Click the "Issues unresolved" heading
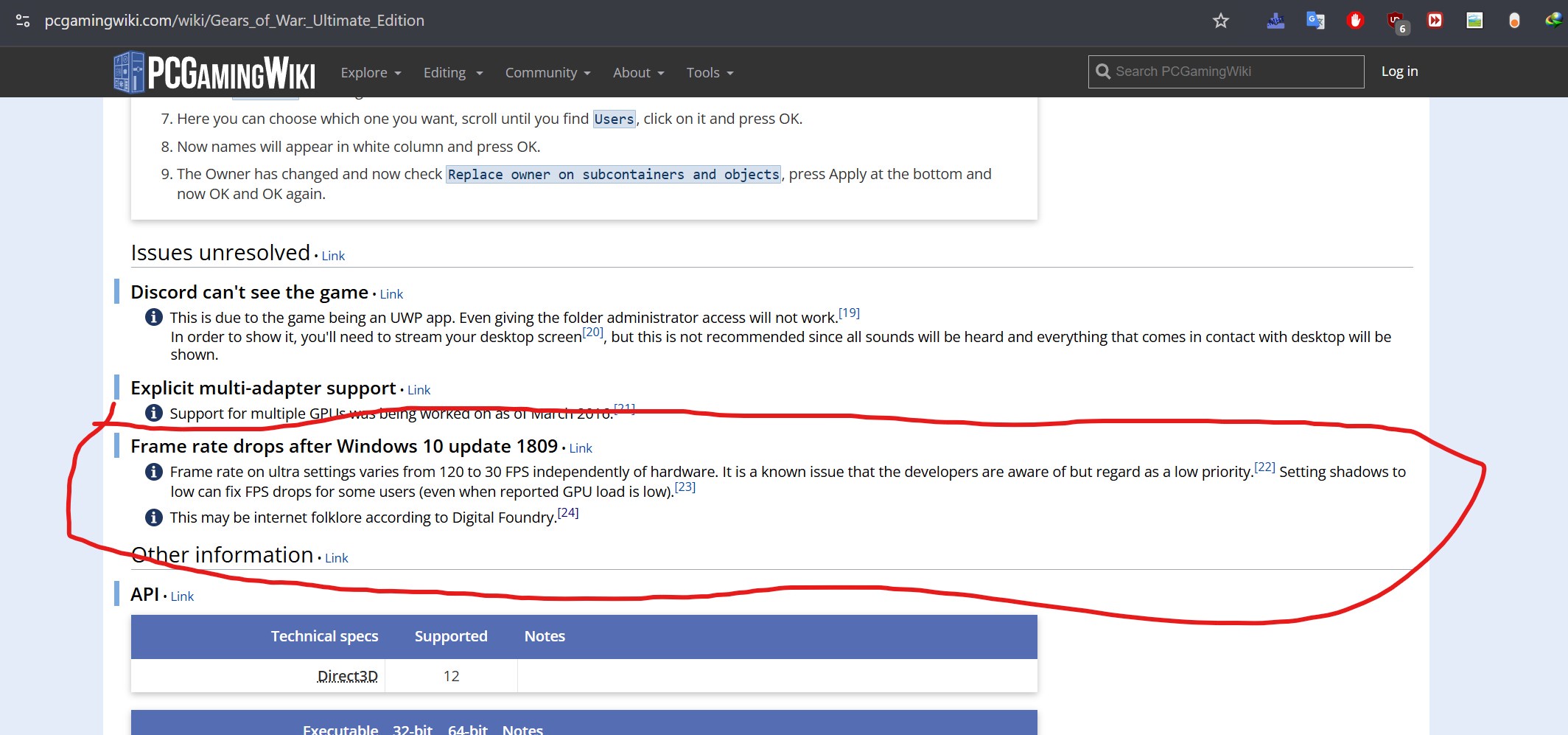Viewport: 1568px width, 735px height. (220, 253)
